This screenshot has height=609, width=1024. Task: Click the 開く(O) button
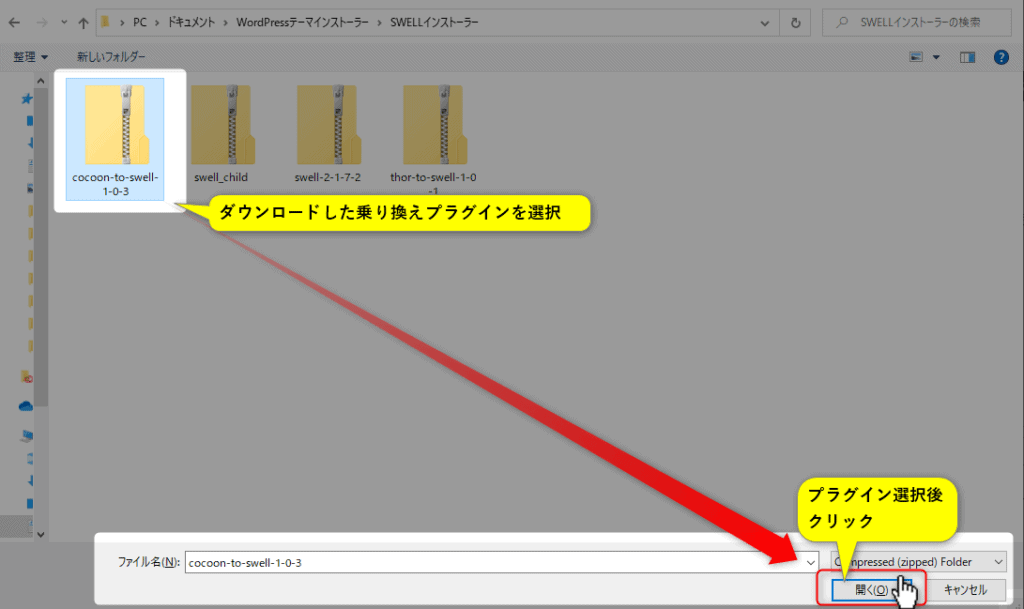(x=872, y=589)
